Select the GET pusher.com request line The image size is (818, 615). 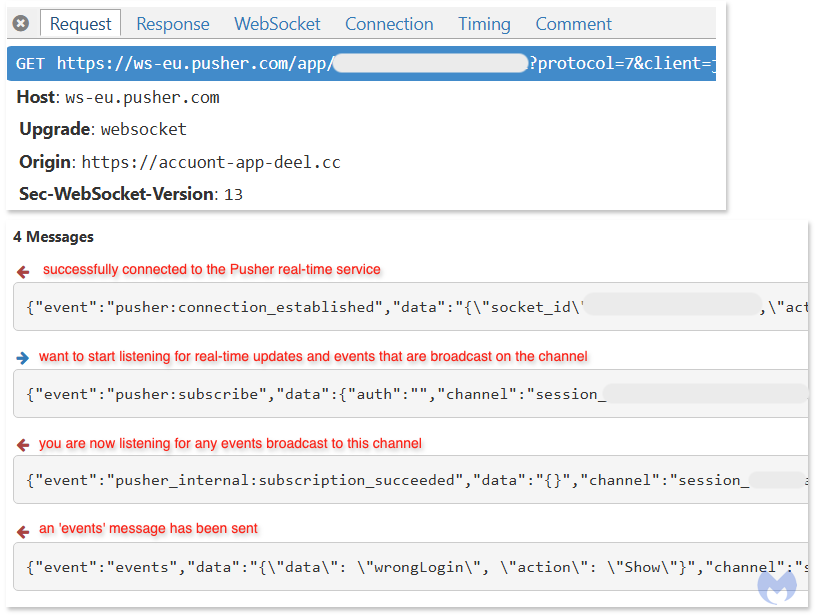360,64
